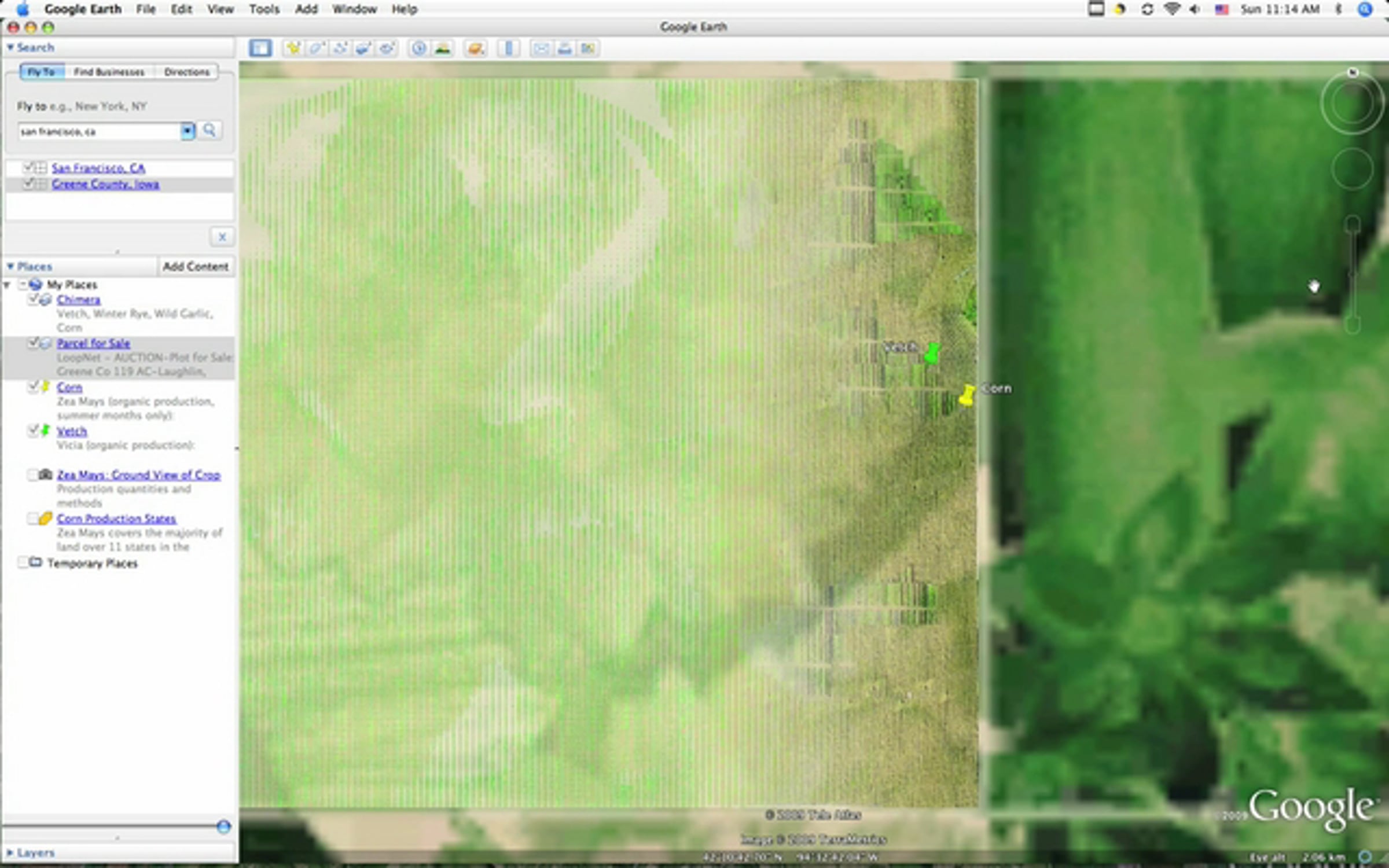
Task: Add a new placemark with the pushpin tool
Action: coord(293,48)
